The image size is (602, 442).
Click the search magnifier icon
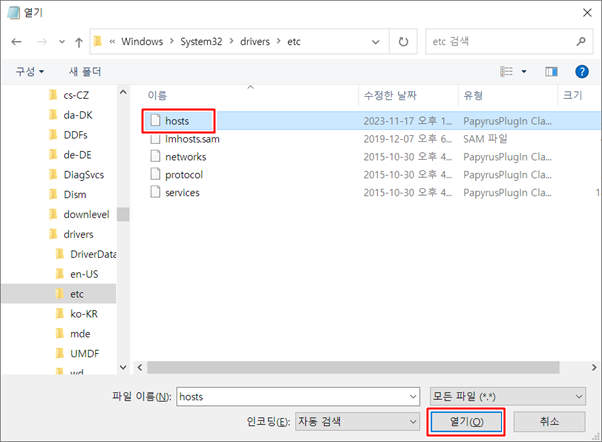581,41
